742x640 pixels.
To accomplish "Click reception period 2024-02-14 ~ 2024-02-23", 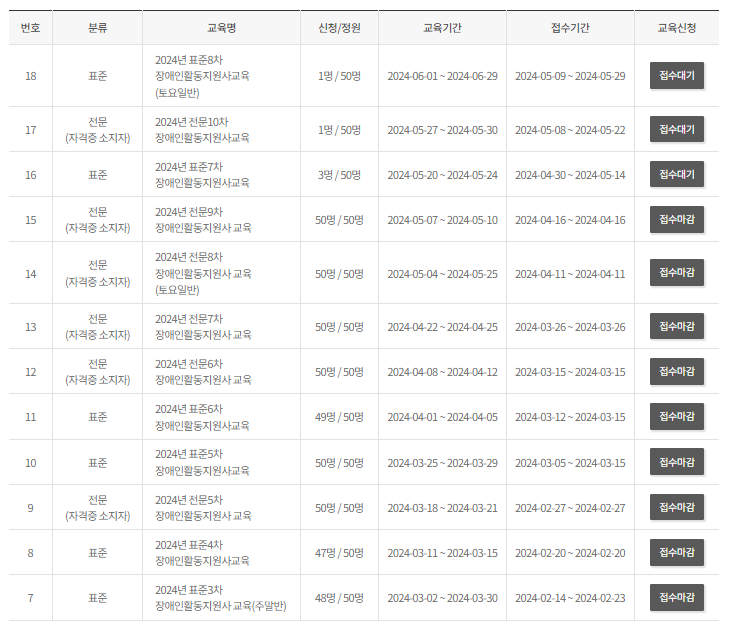I will (570, 598).
